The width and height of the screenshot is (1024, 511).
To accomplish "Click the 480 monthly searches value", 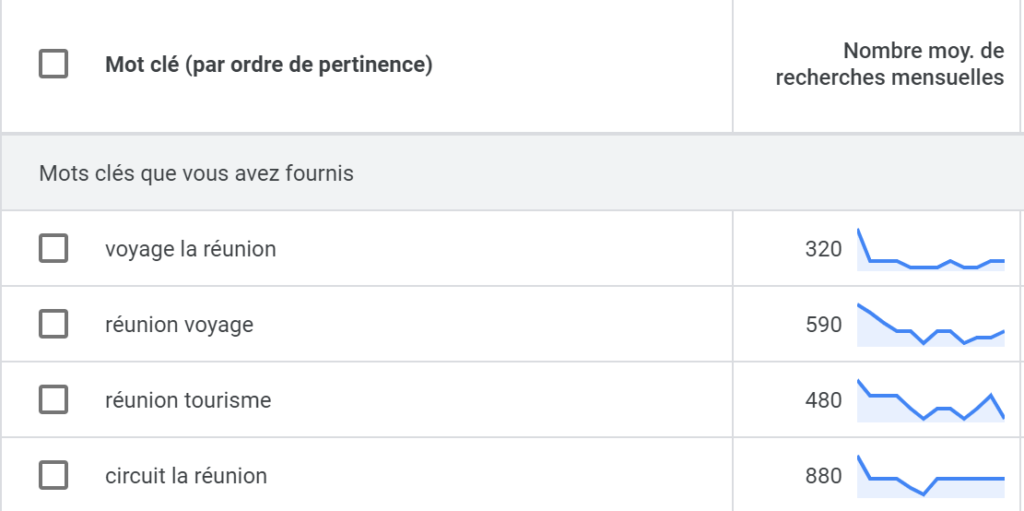I will (824, 400).
